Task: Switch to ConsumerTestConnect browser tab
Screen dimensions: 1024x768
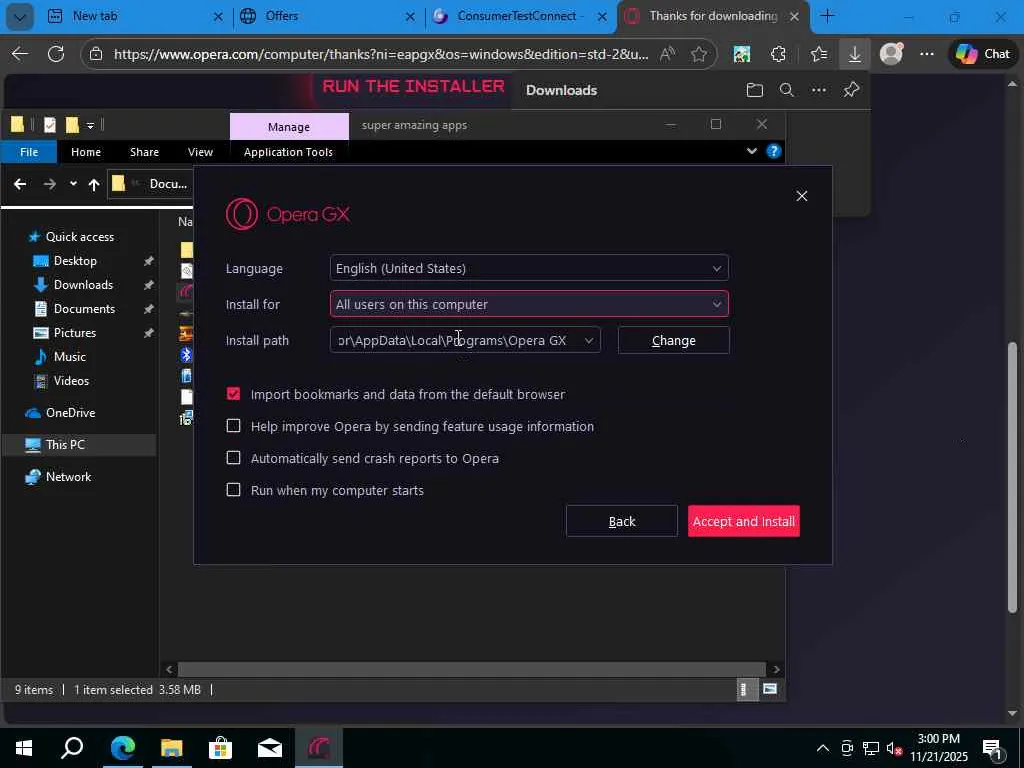Action: pos(520,16)
